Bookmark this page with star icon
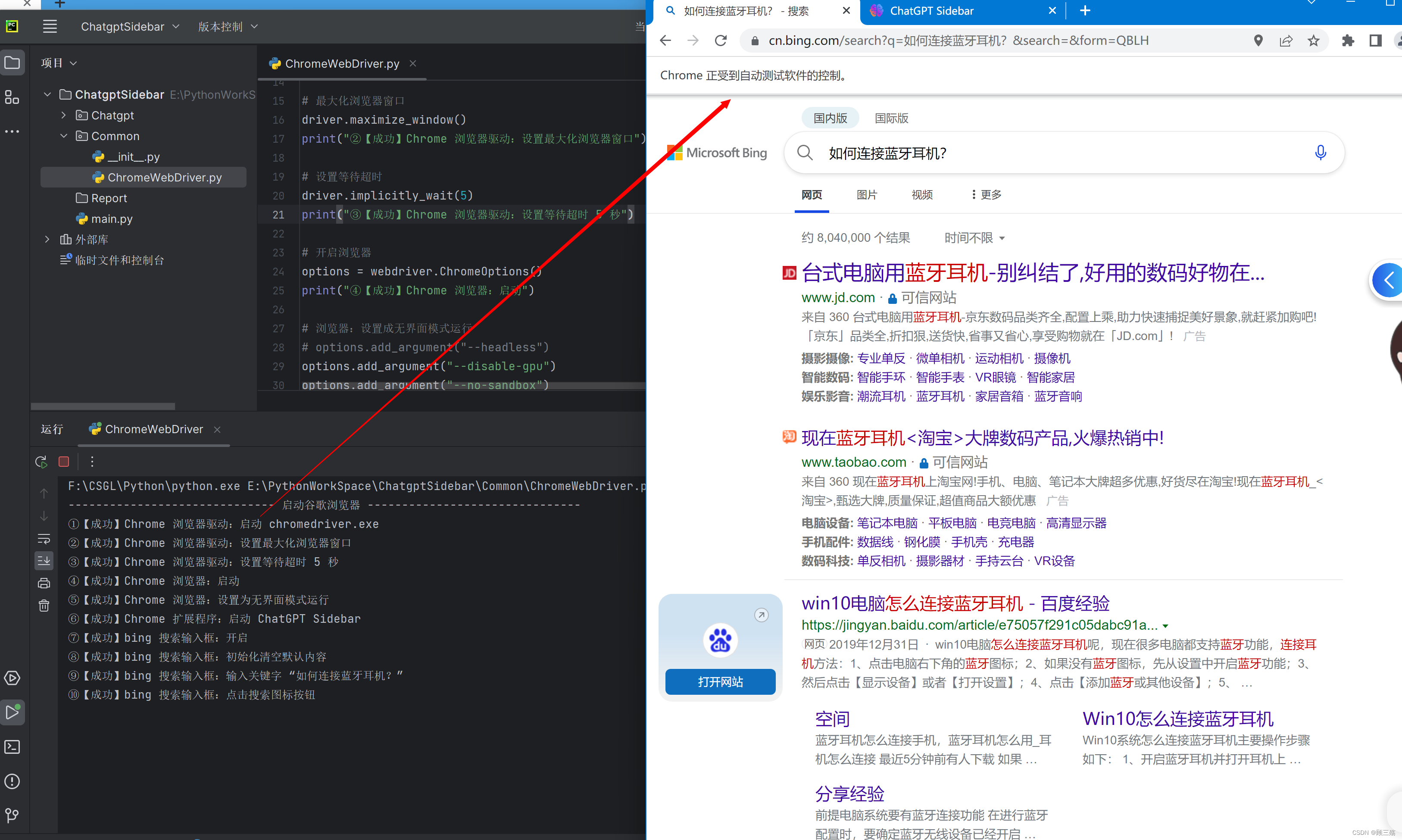 point(1314,41)
